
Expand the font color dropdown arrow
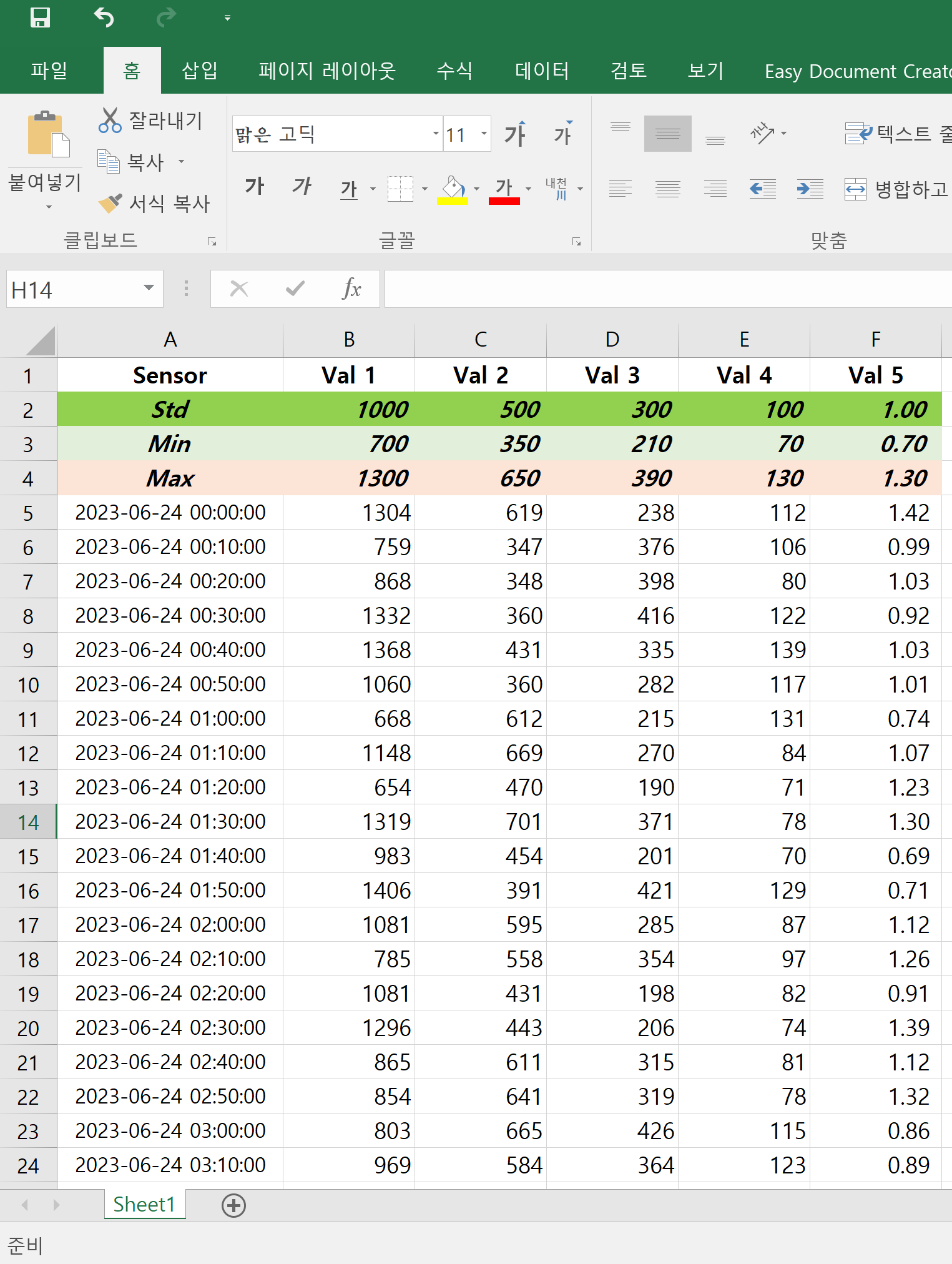pyautogui.click(x=528, y=189)
